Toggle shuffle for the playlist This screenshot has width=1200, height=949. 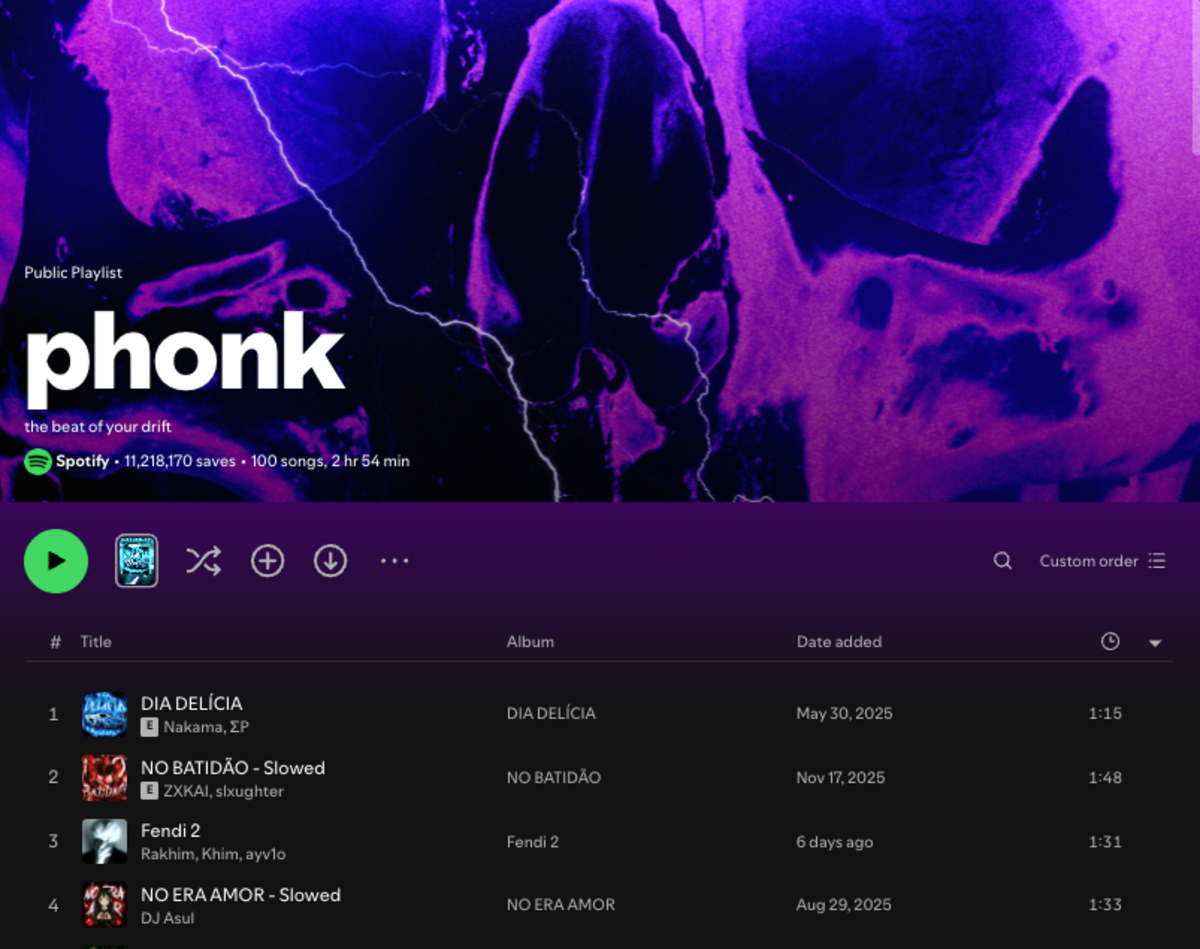click(203, 561)
